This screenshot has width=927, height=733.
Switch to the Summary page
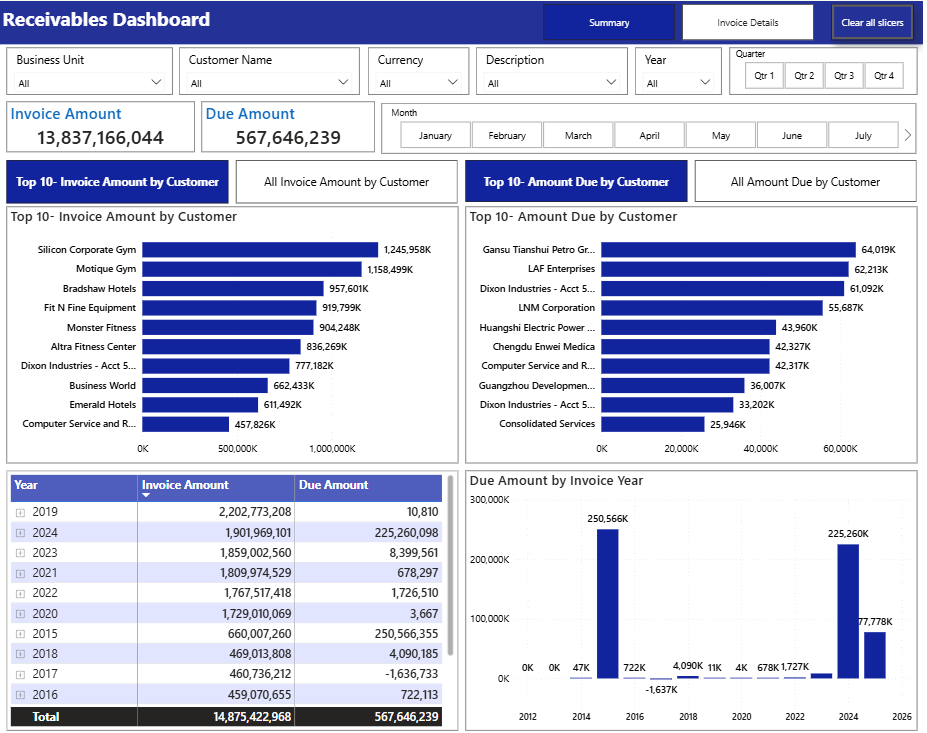(609, 22)
